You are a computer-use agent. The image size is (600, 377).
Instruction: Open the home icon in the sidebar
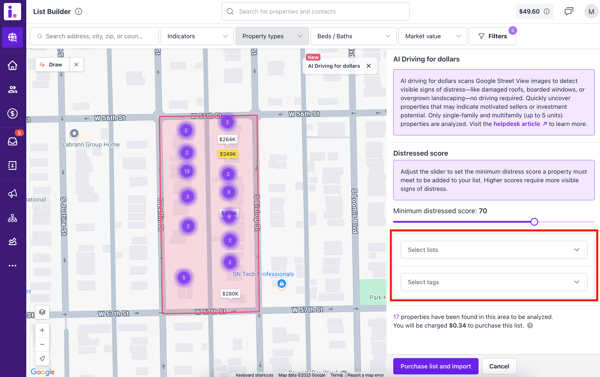(x=12, y=65)
